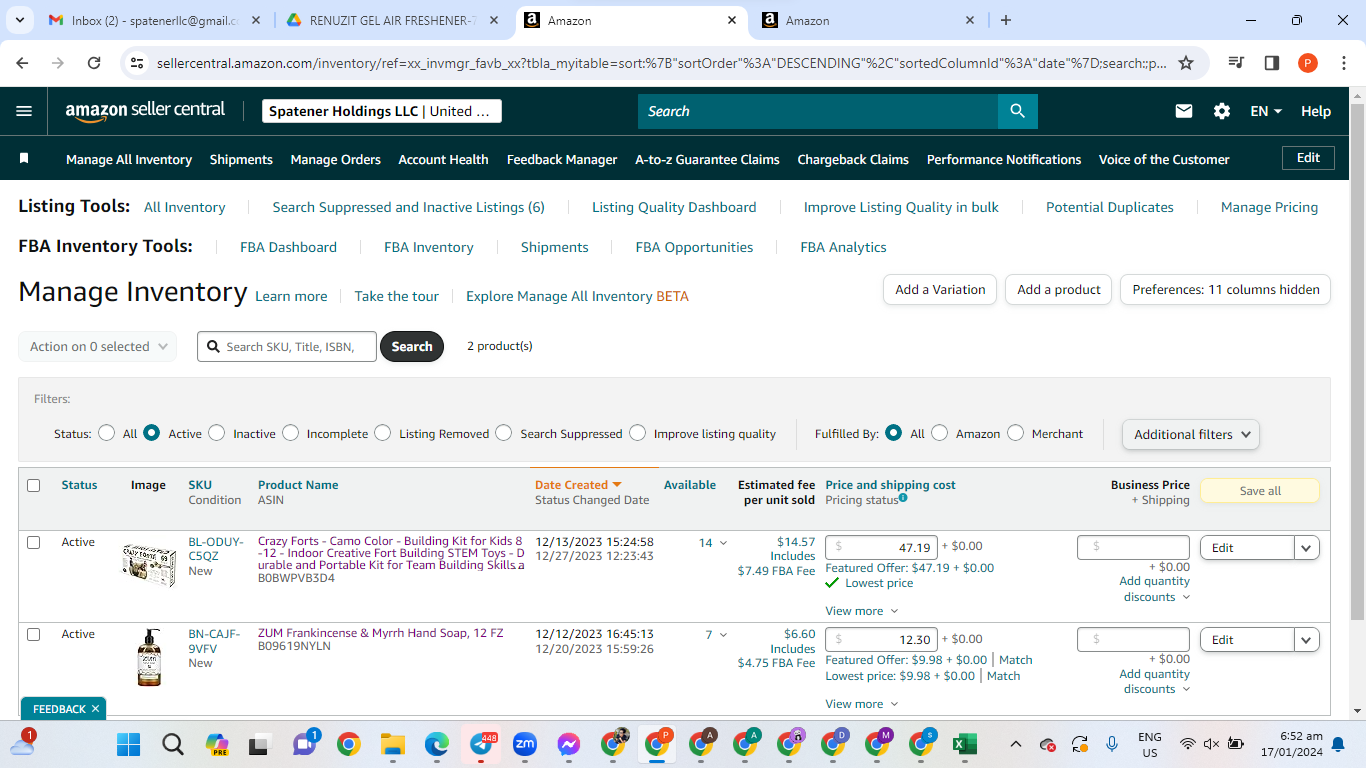Click the Amazon Seller Central logo
Image resolution: width=1366 pixels, height=768 pixels.
[x=146, y=111]
